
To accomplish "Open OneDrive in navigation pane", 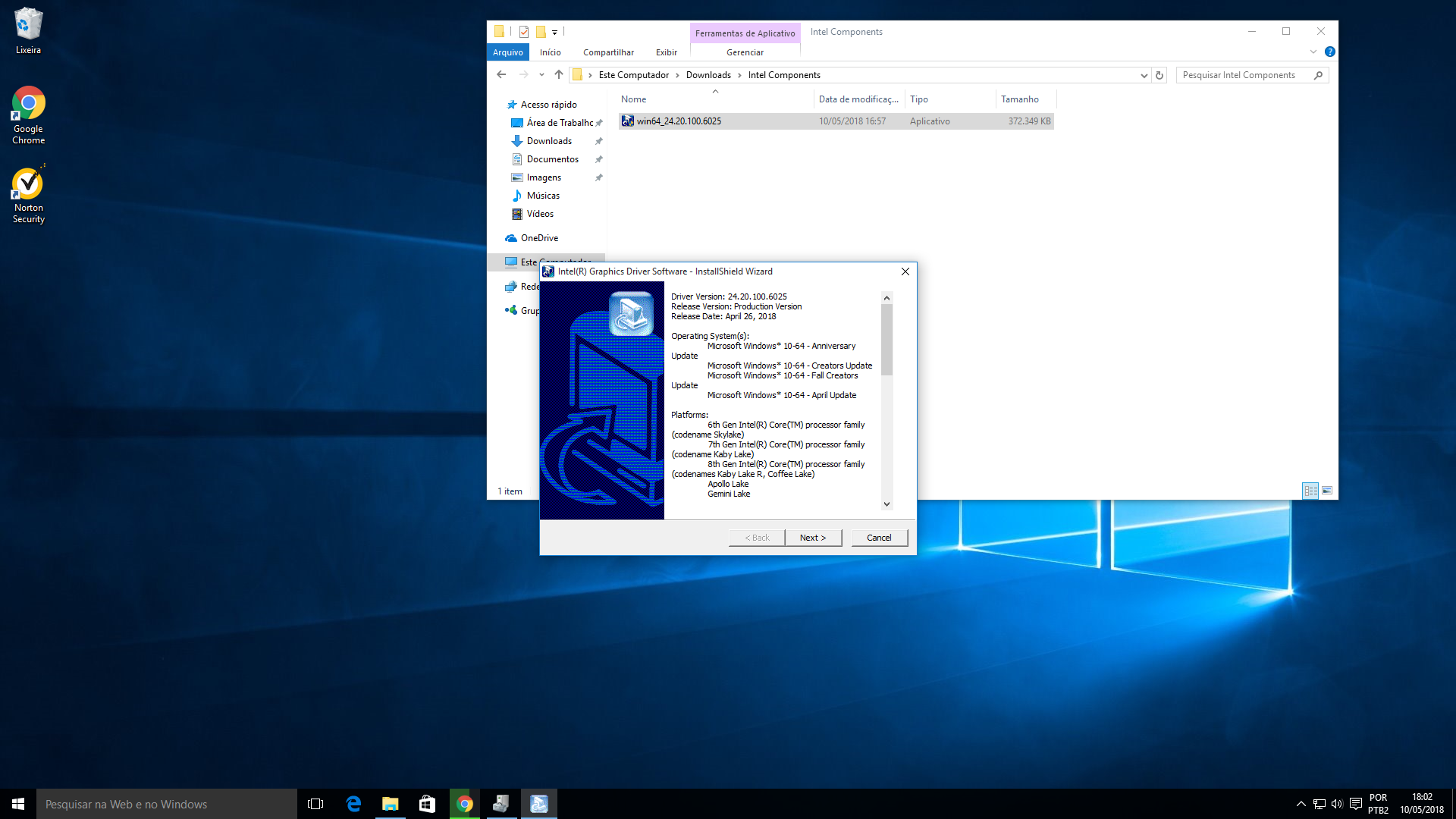I will click(x=538, y=238).
